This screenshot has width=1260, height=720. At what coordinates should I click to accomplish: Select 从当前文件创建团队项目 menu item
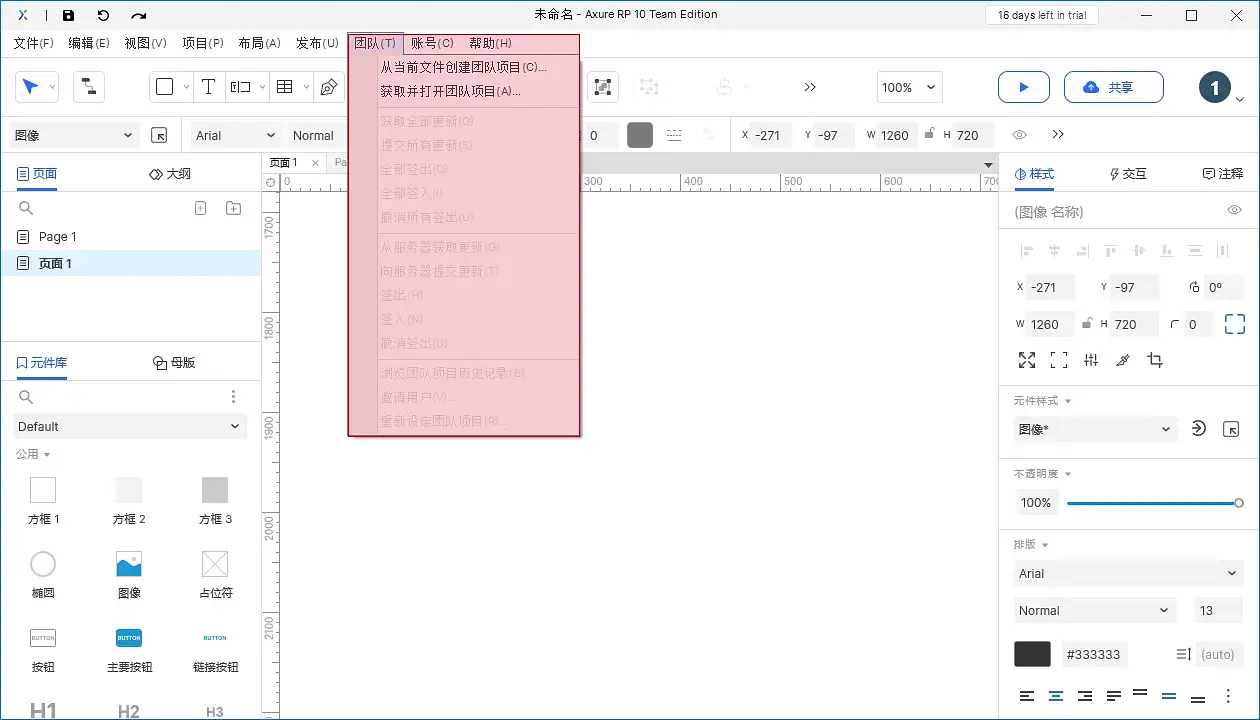point(453,66)
